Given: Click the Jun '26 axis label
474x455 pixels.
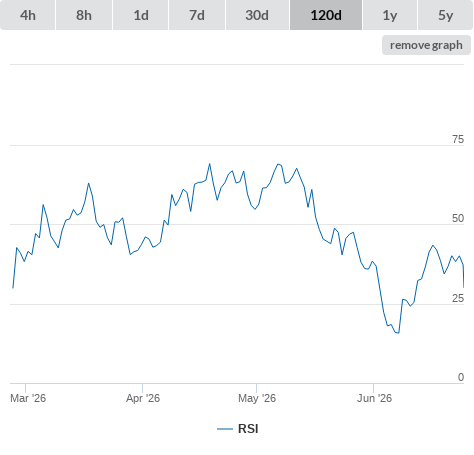Looking at the screenshot, I should click(375, 398).
